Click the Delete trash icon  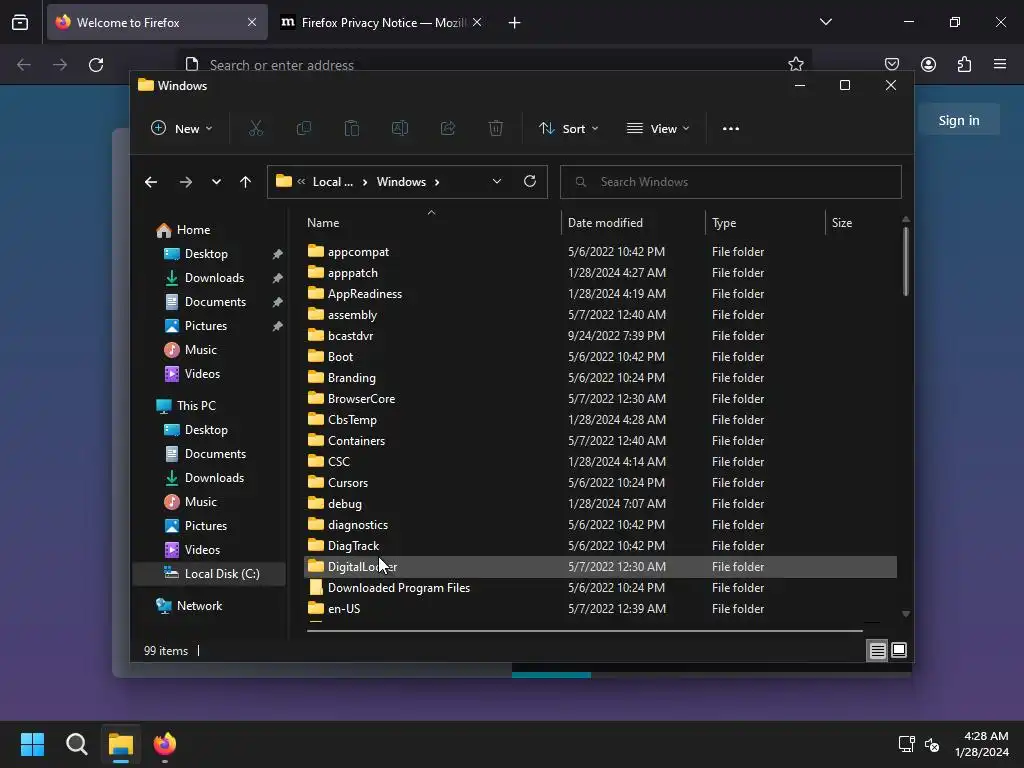[496, 129]
